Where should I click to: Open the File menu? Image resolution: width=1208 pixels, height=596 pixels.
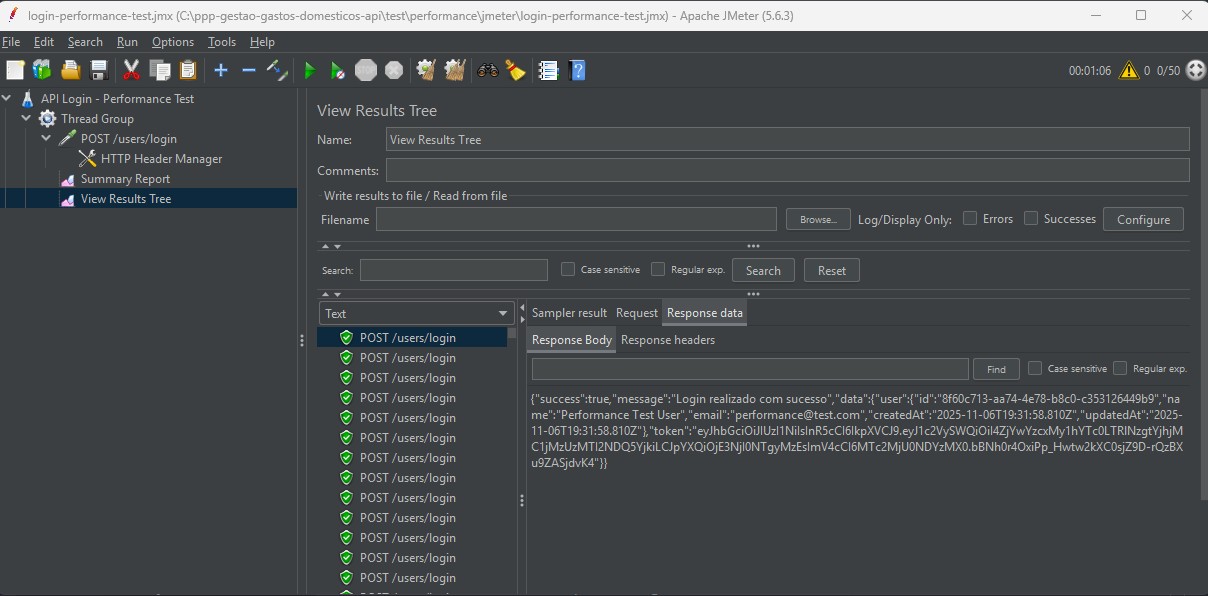(11, 42)
